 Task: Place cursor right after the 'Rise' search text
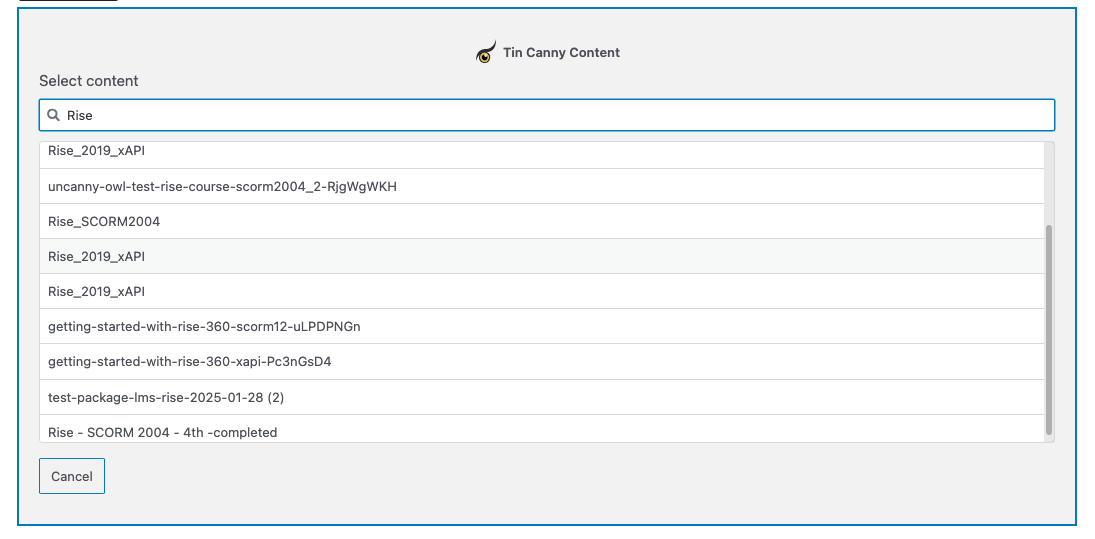94,115
